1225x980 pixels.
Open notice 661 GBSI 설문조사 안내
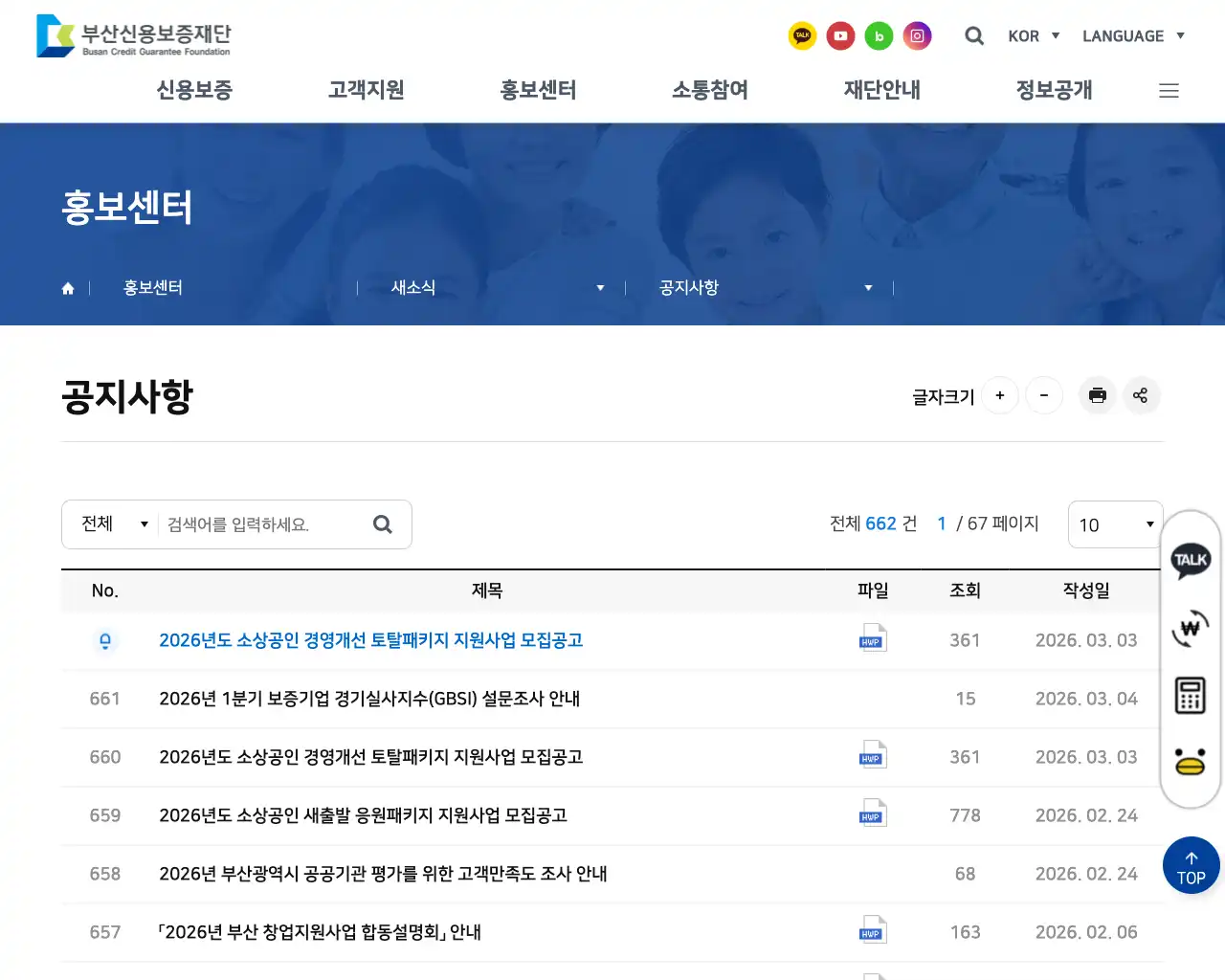tap(369, 699)
